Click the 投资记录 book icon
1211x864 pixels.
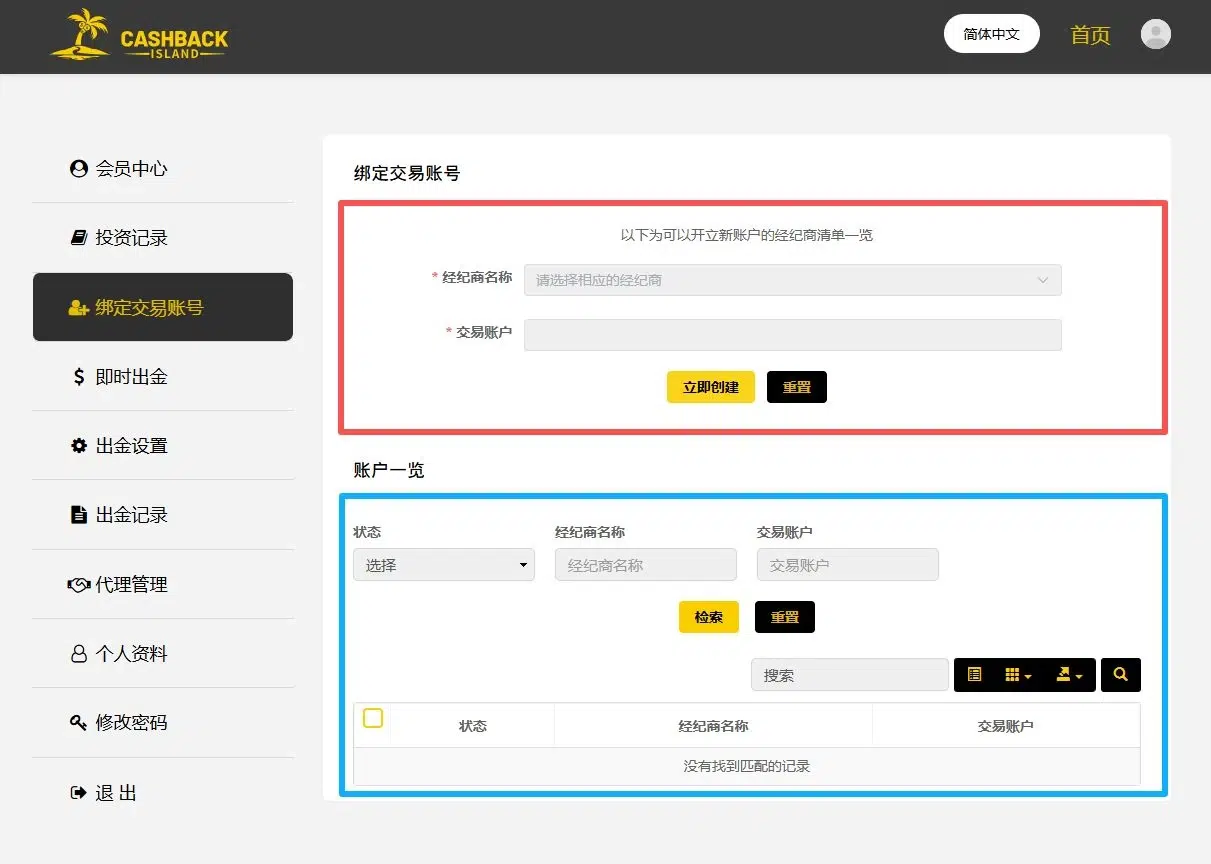79,238
